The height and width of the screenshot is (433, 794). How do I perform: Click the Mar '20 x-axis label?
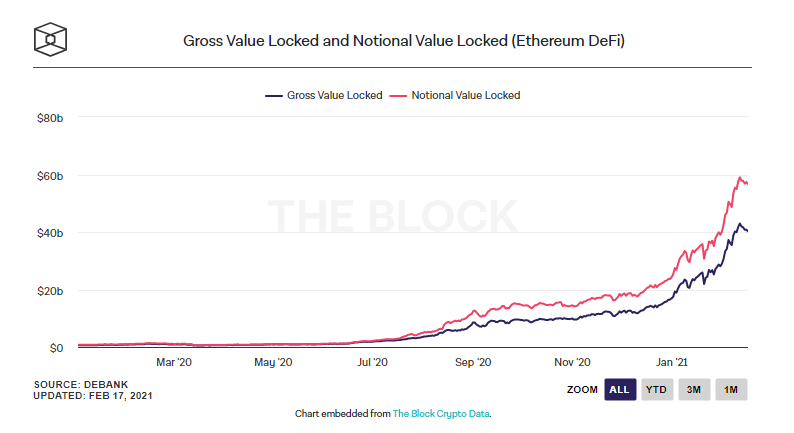(173, 362)
